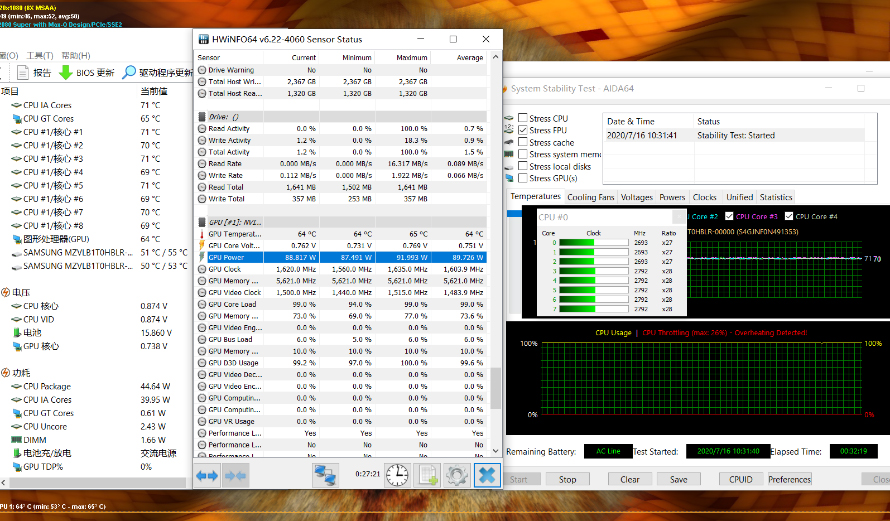Switch to the Temperatures tab

[x=535, y=196]
